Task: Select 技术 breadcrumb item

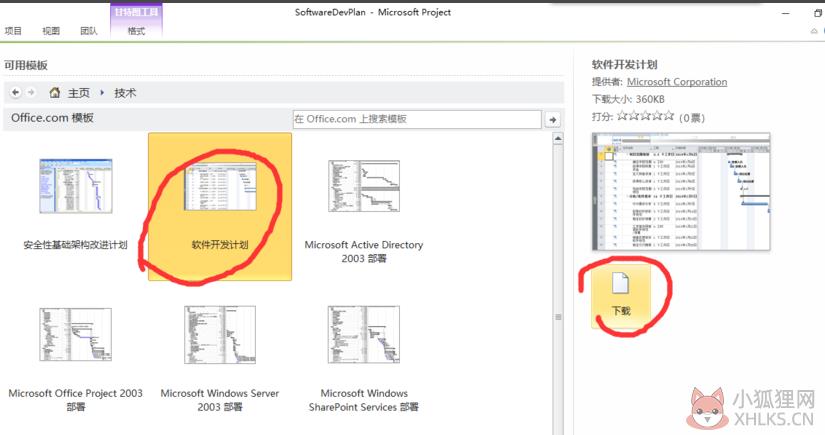Action: 125,93
